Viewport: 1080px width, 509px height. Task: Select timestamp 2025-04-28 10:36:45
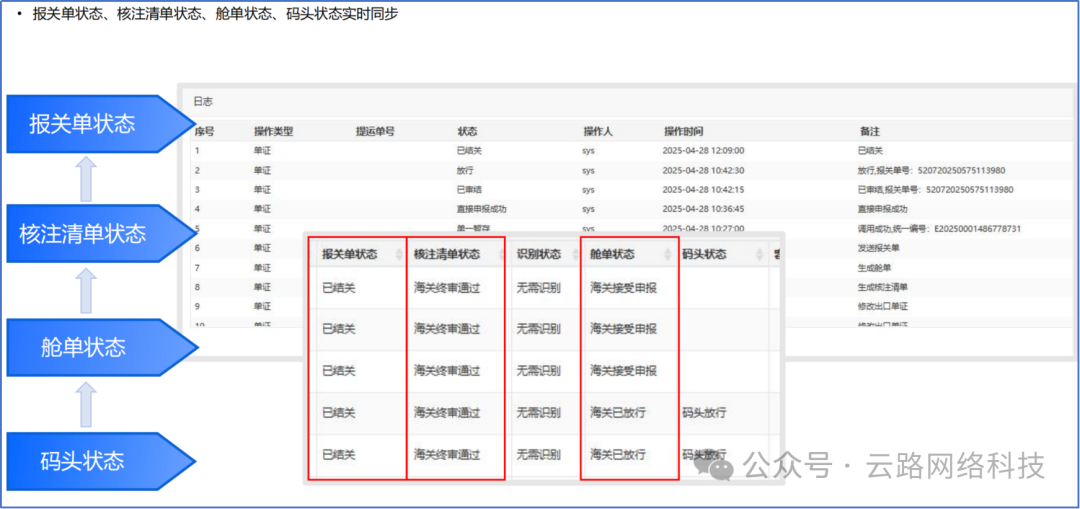click(703, 209)
